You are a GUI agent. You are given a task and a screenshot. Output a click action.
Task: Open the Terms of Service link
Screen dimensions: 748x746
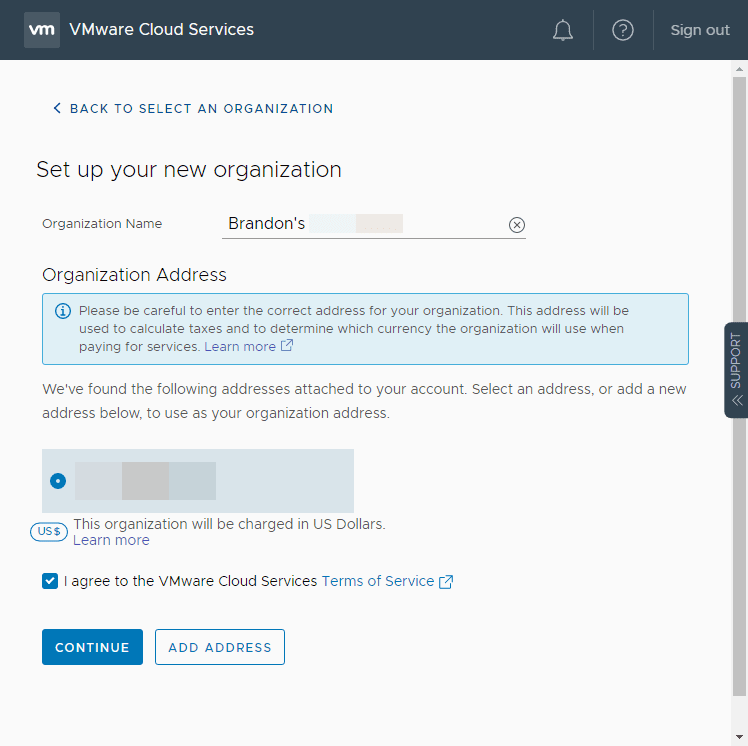(378, 581)
